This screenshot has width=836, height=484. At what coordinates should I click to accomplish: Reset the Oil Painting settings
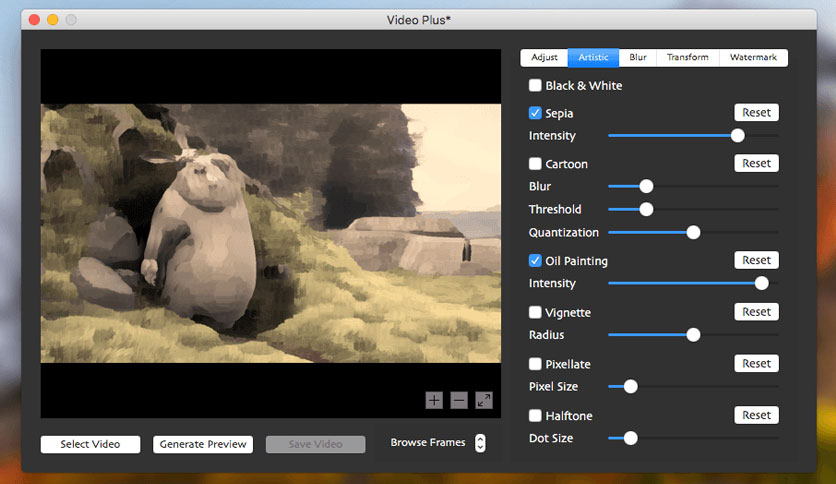(x=757, y=260)
